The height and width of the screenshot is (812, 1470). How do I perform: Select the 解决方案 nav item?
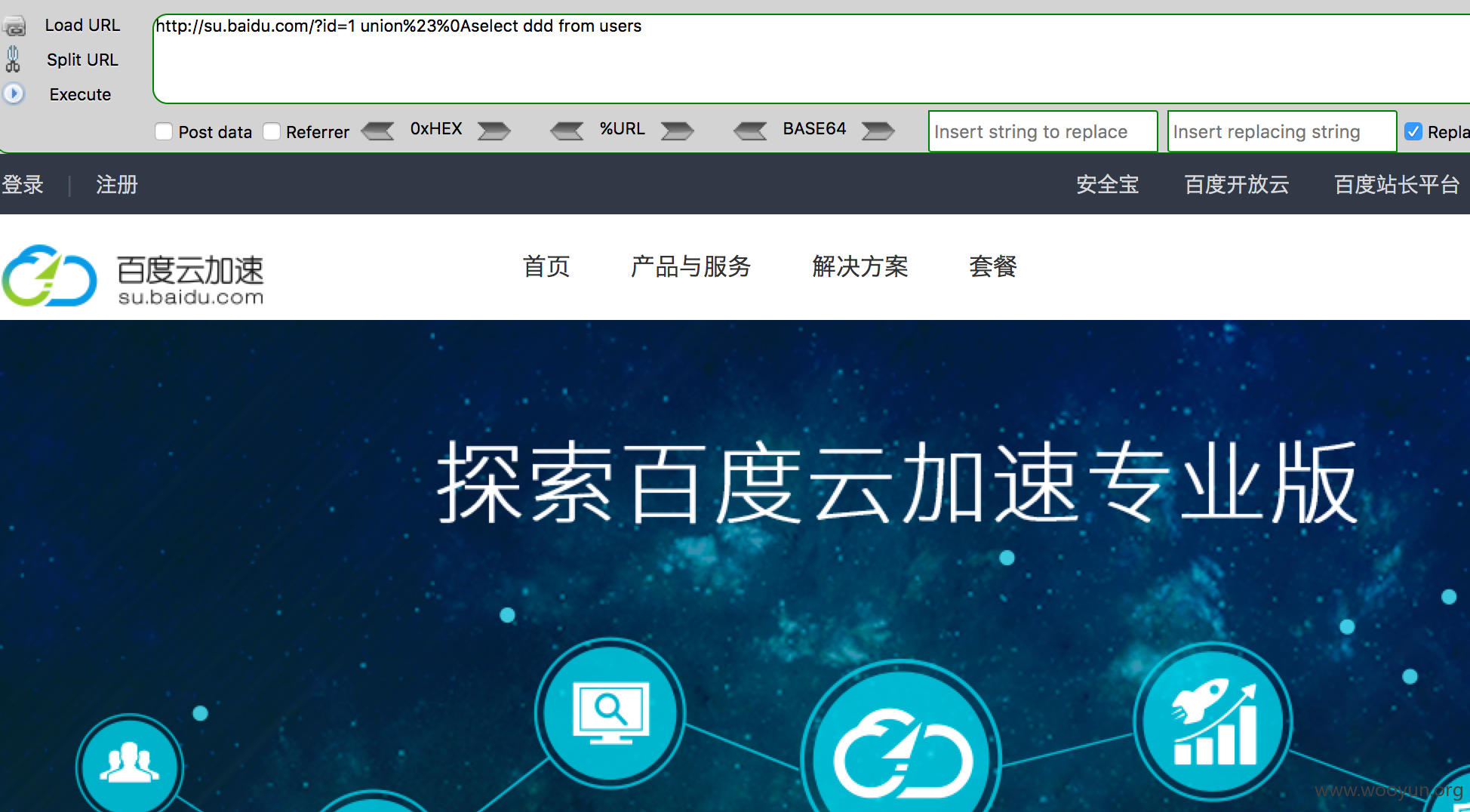pyautogui.click(x=860, y=266)
